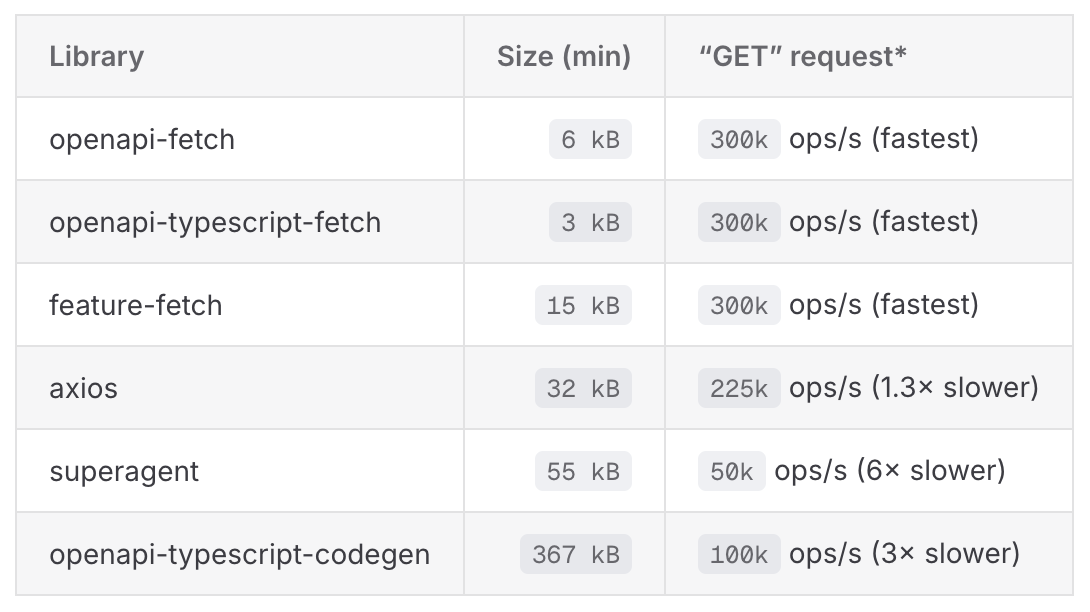This screenshot has width=1090, height=612.
Task: Select the 100k ops/s badge
Action: (739, 554)
